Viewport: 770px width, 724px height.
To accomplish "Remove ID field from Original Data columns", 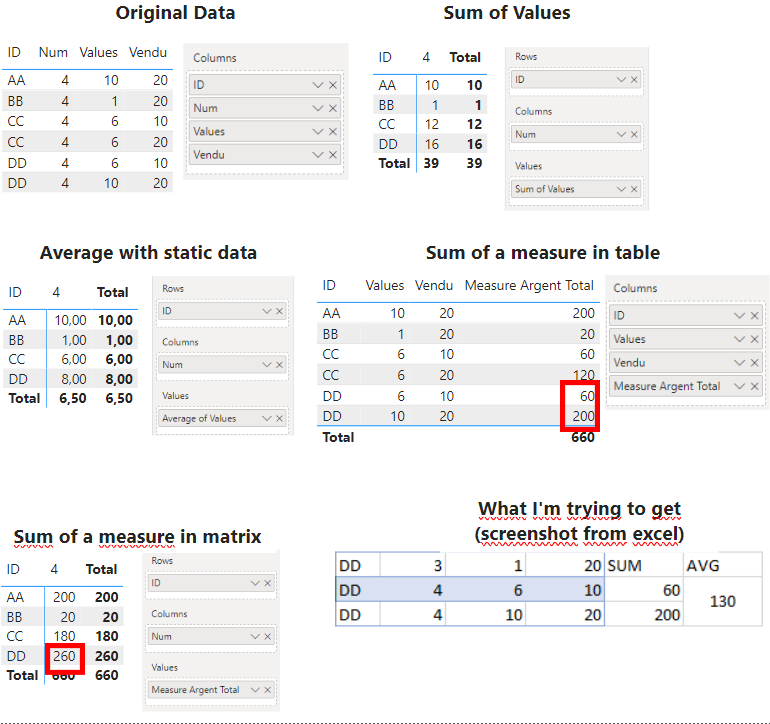I will pos(333,85).
